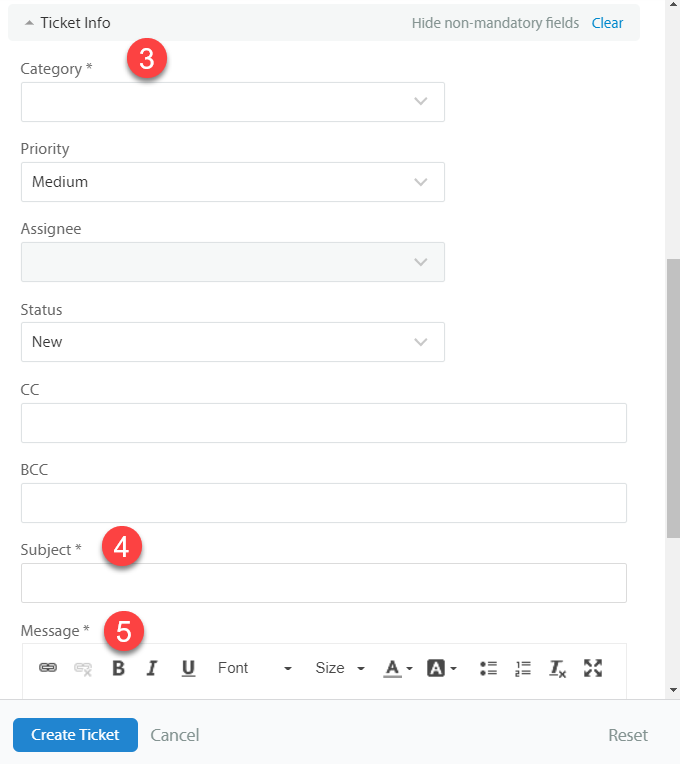Open the Priority dropdown showing Medium
This screenshot has width=680, height=764.
[232, 182]
